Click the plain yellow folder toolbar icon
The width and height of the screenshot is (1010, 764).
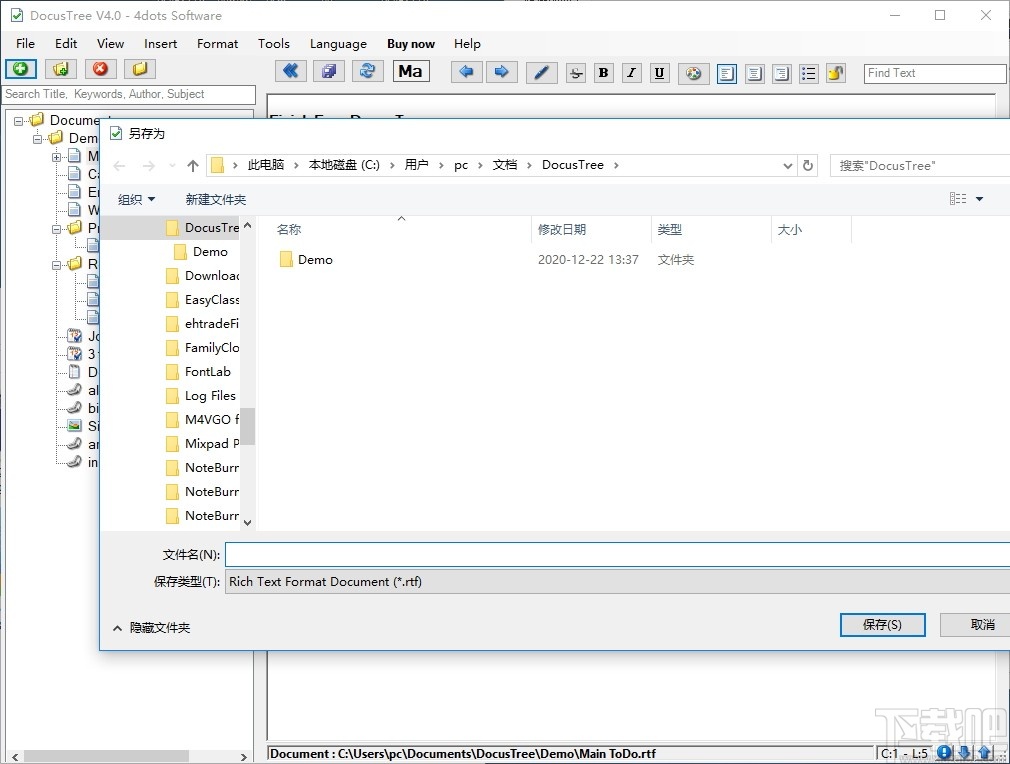[x=140, y=69]
